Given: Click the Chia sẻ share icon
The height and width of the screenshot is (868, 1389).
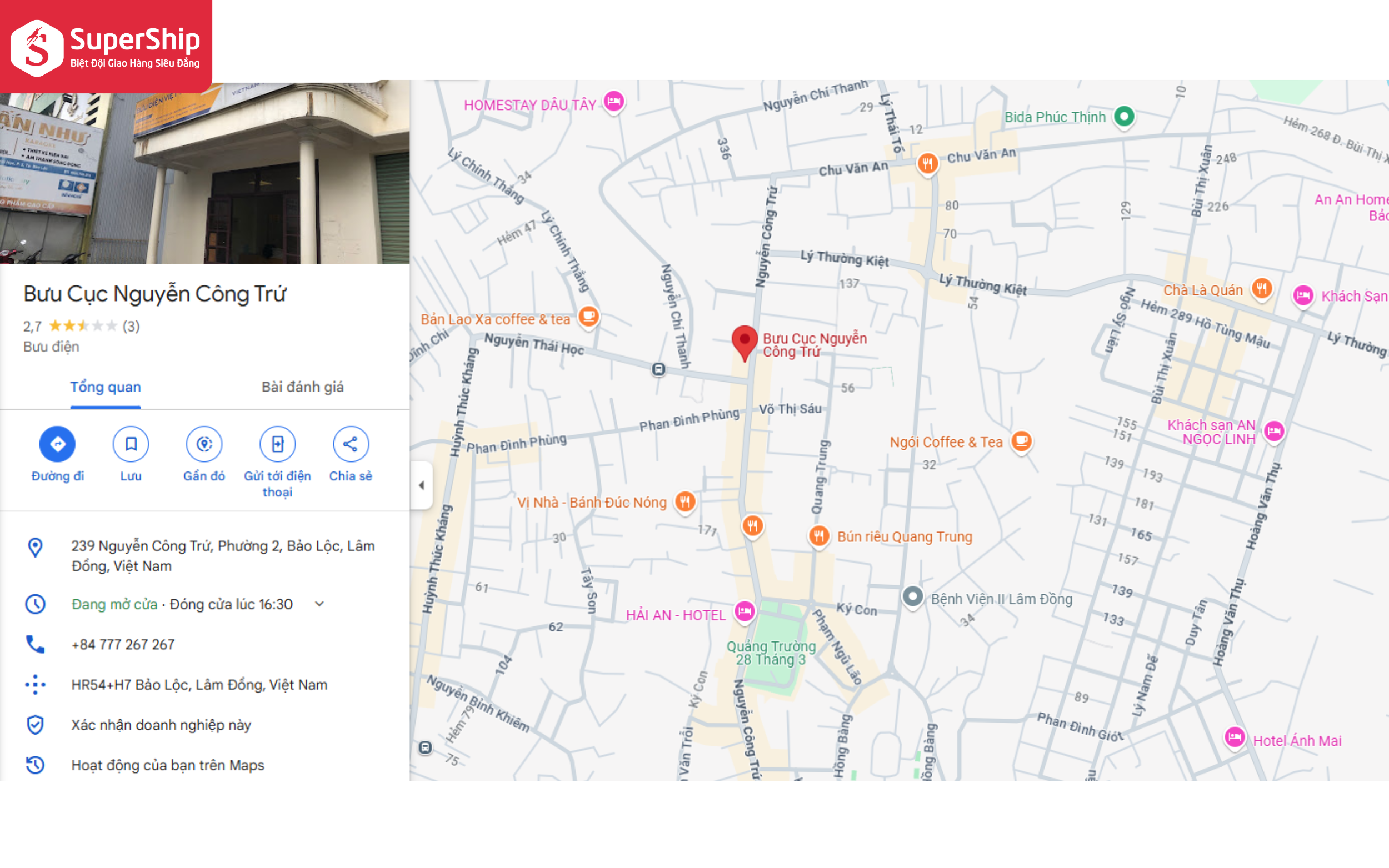Looking at the screenshot, I should [351, 444].
